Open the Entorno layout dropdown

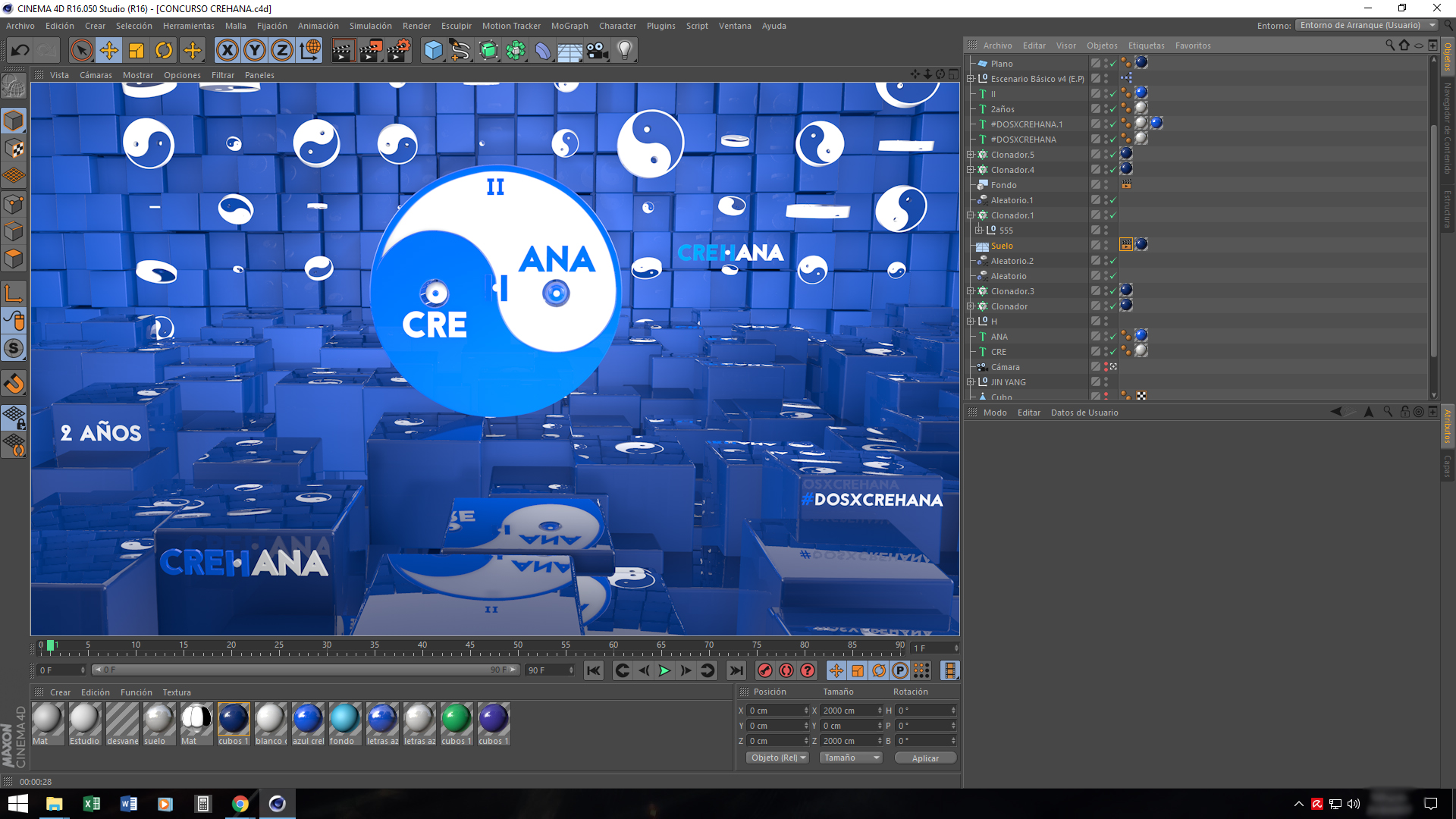point(1367,25)
